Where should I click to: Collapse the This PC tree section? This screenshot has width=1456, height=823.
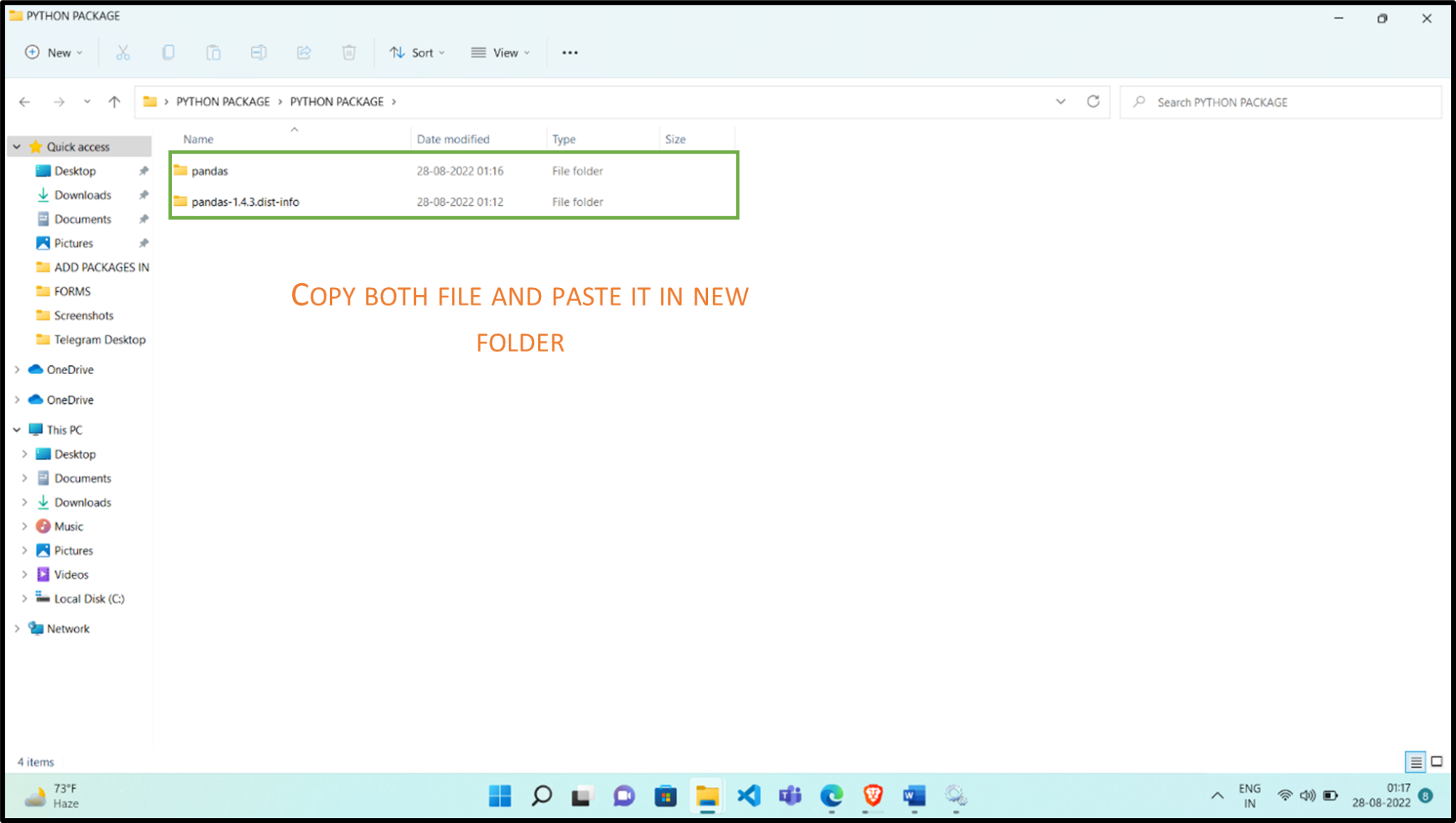tap(16, 430)
